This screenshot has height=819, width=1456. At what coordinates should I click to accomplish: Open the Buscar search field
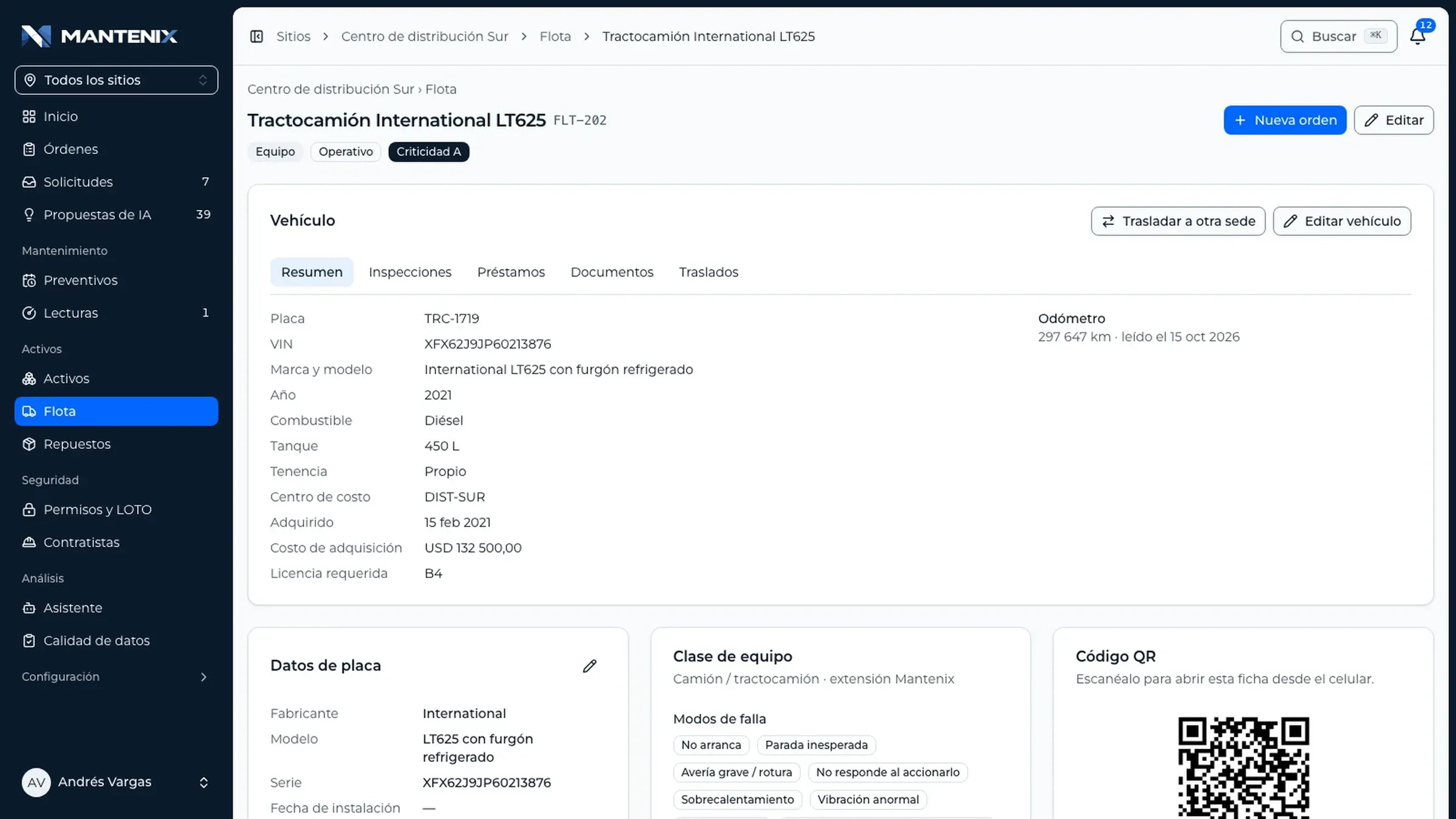[1339, 36]
